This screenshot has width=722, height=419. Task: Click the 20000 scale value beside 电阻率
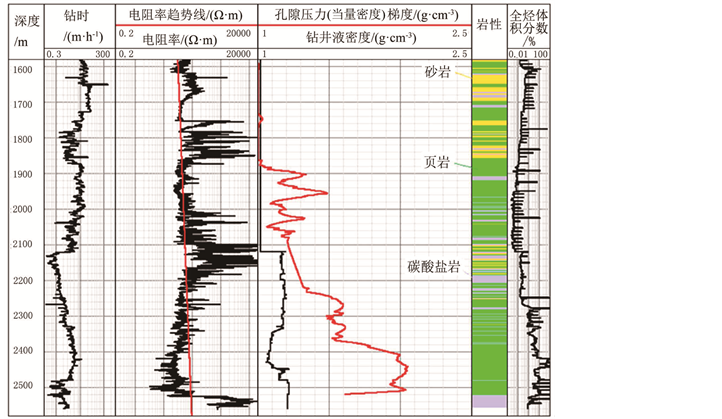click(x=239, y=54)
